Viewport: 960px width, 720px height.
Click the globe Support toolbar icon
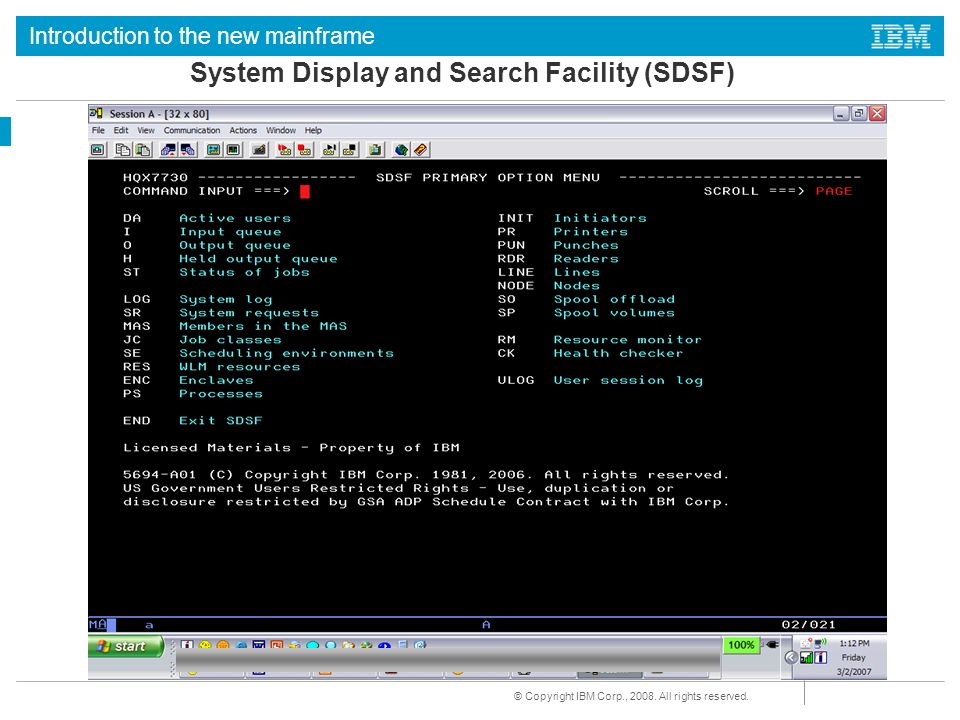click(401, 149)
